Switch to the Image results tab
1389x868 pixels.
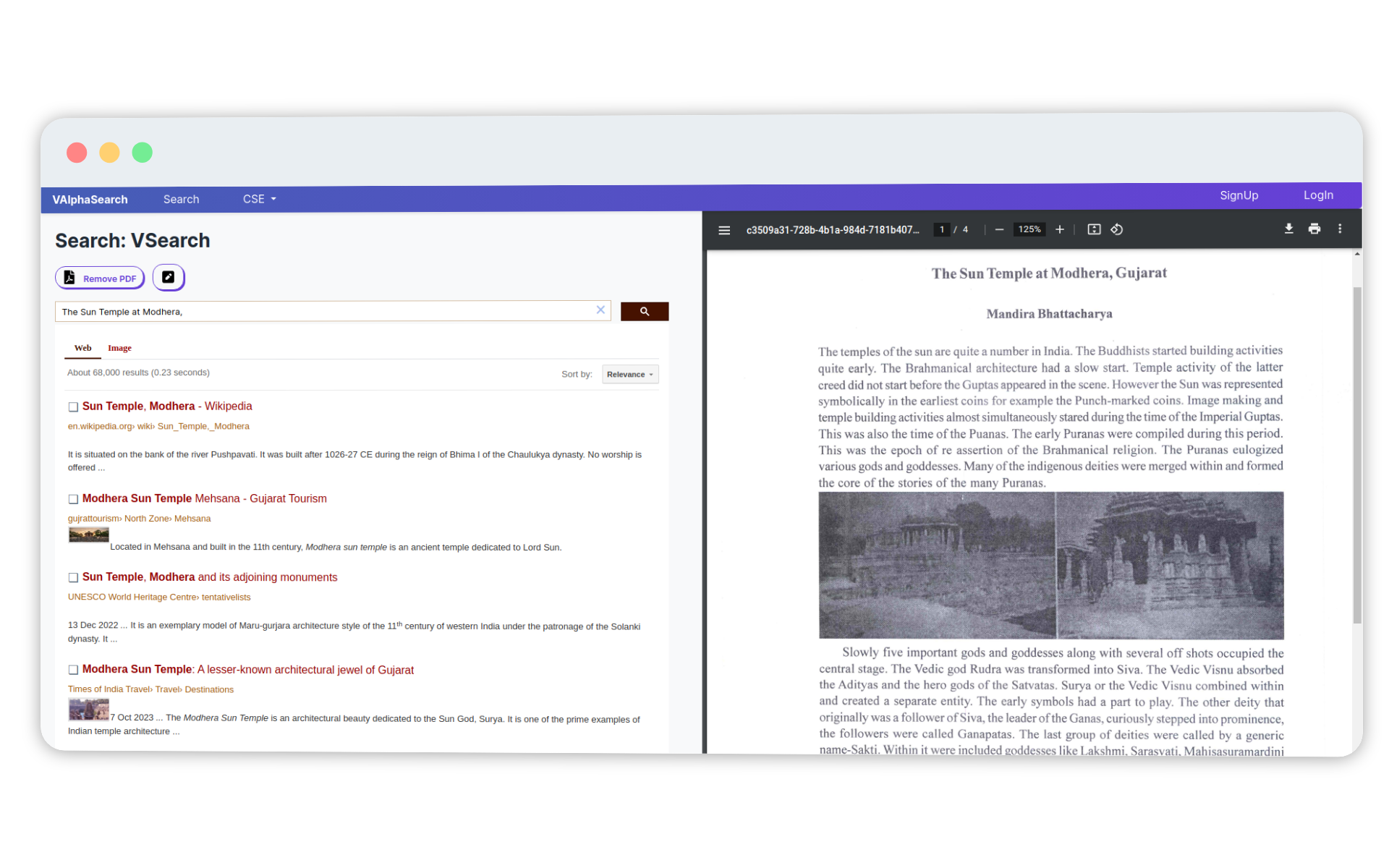[119, 348]
